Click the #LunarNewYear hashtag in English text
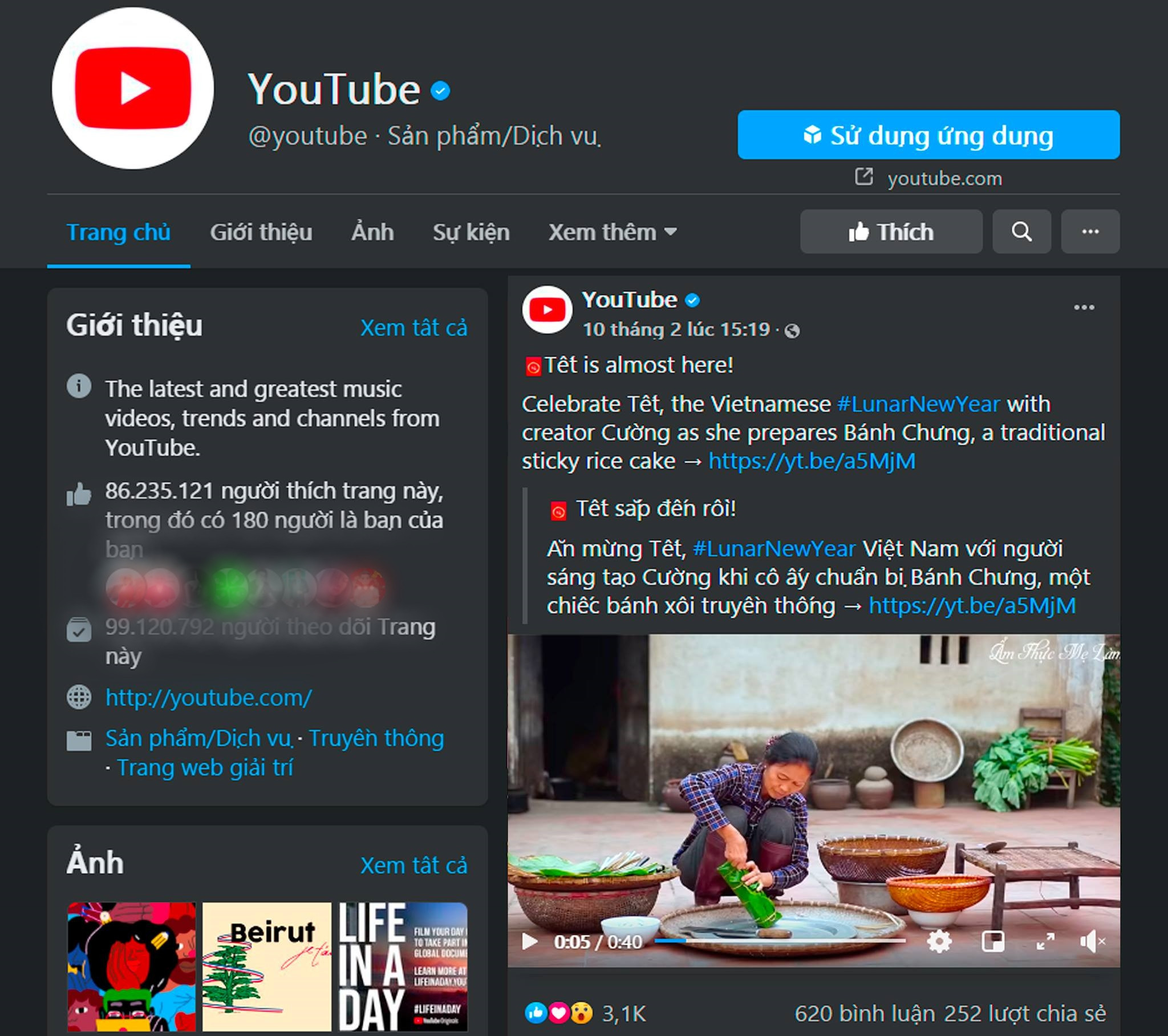1168x1036 pixels. click(x=918, y=404)
